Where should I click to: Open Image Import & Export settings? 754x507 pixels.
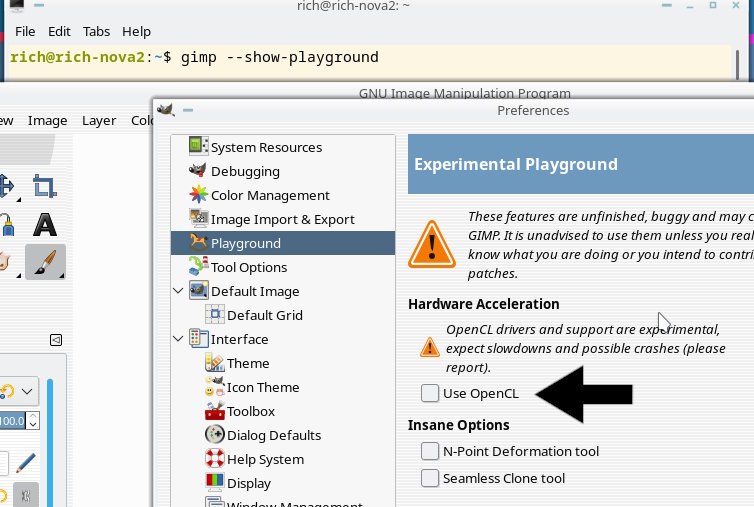click(x=282, y=219)
